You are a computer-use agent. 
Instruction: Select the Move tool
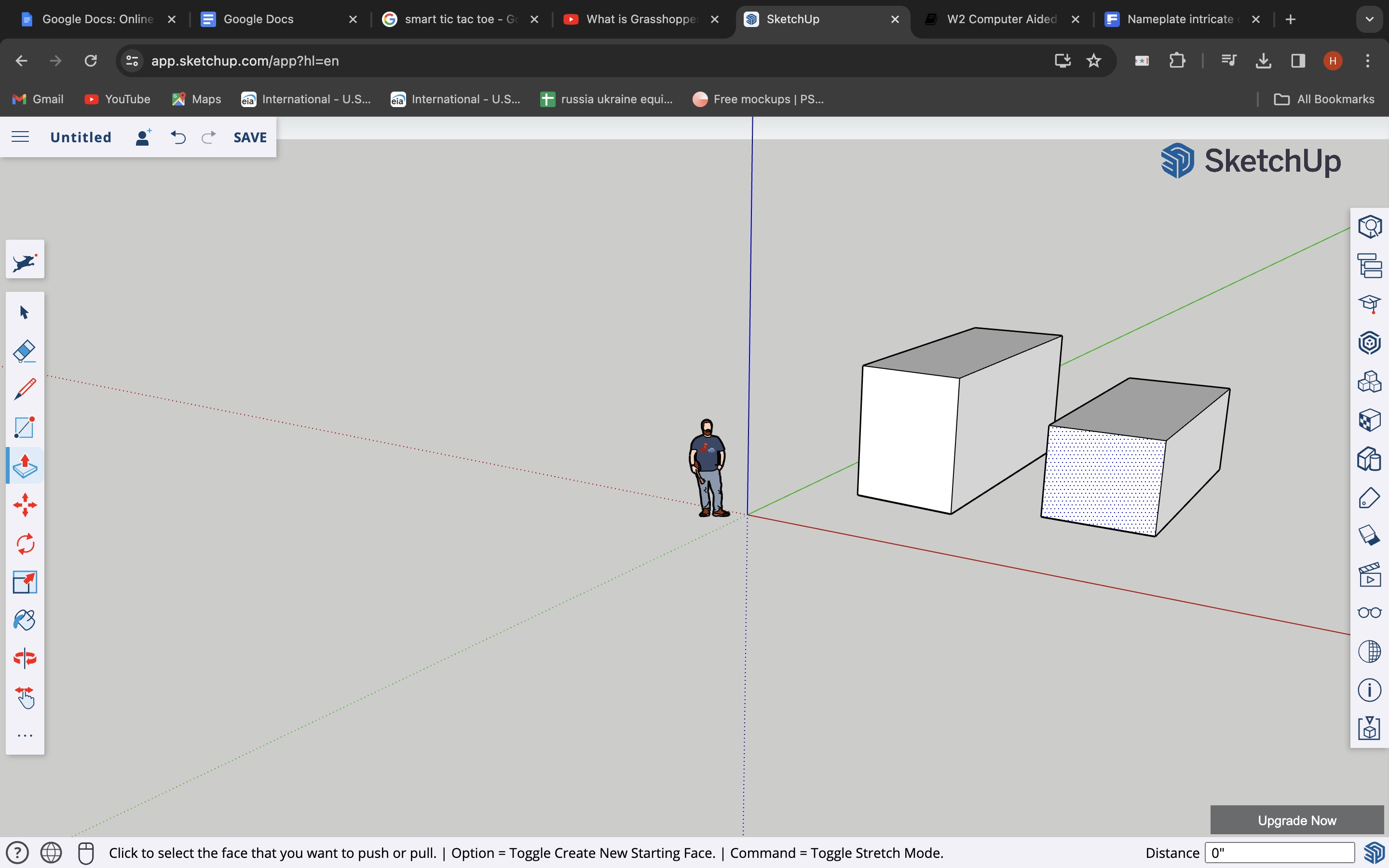[25, 505]
